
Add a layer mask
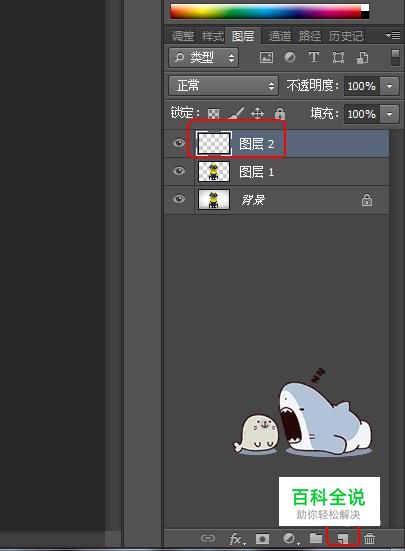click(x=262, y=538)
